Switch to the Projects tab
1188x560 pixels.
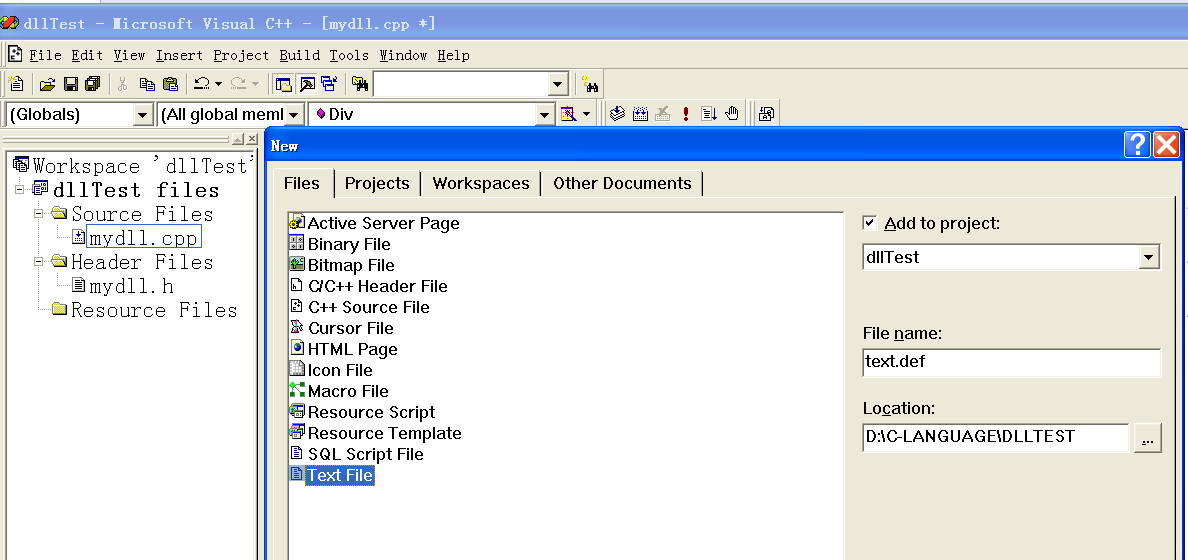377,183
